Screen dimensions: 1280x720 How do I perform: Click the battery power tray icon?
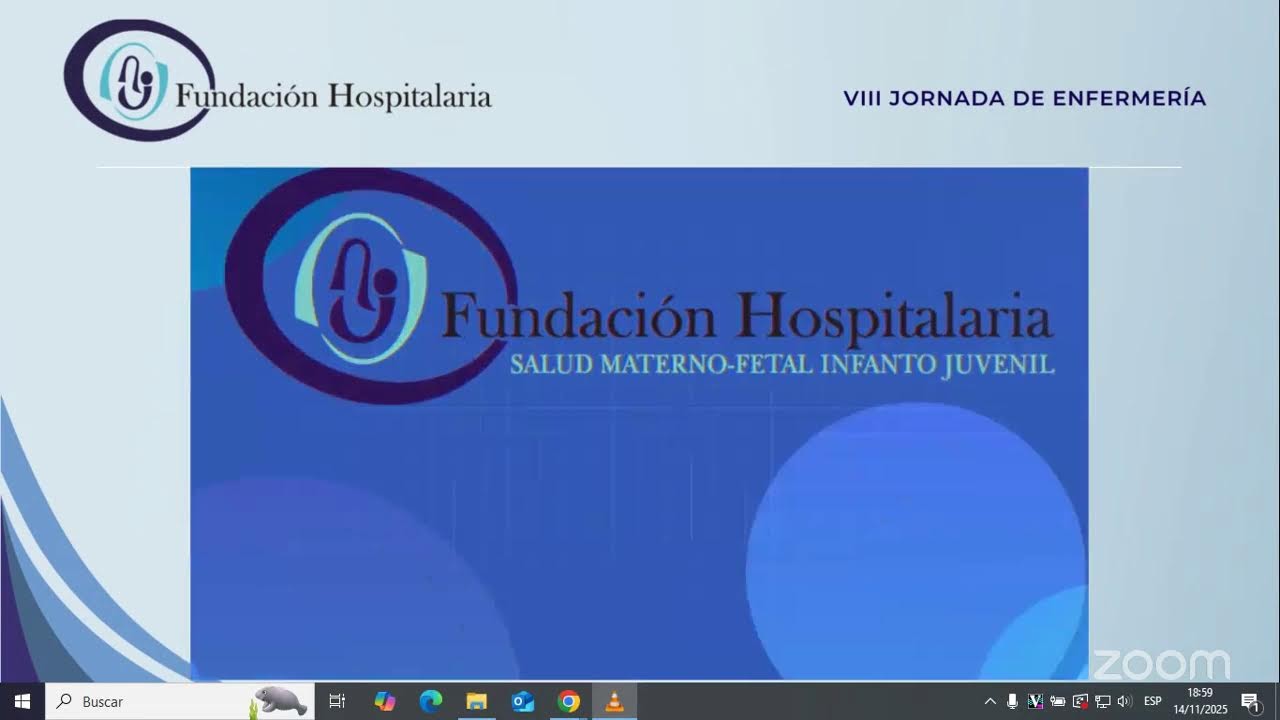(x=1058, y=701)
